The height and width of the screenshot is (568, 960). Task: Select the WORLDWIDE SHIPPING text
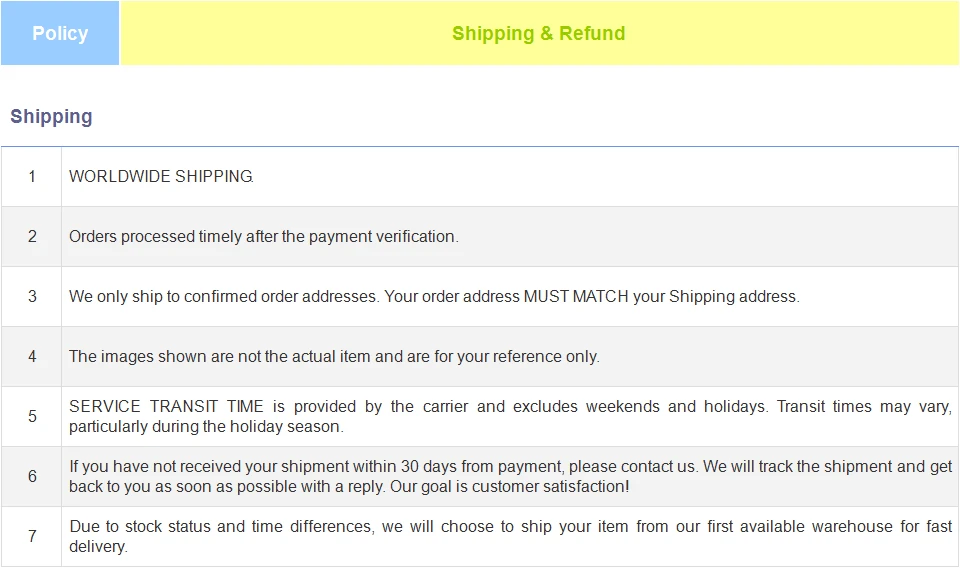[161, 176]
